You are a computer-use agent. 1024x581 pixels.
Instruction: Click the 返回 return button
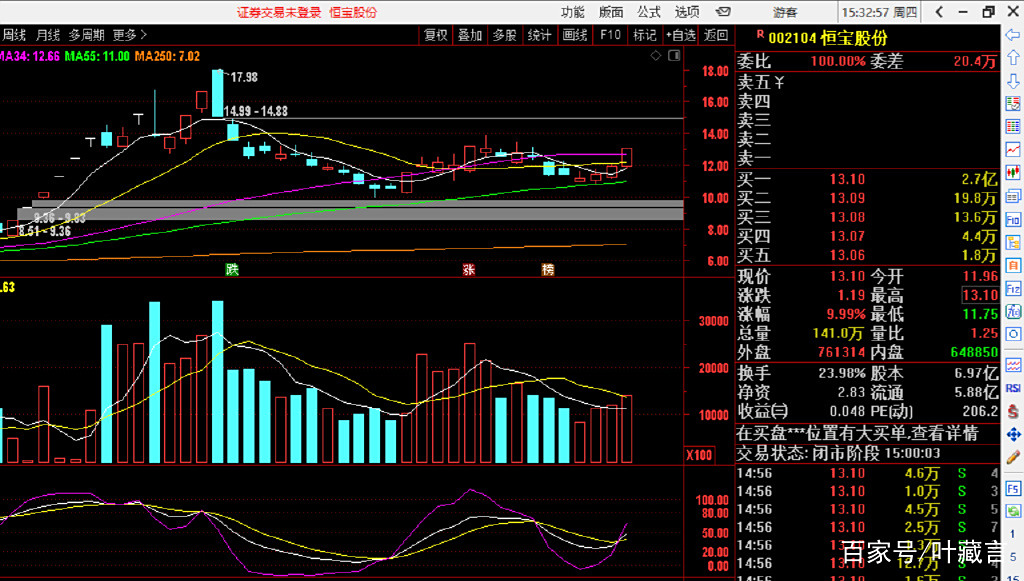coord(716,35)
